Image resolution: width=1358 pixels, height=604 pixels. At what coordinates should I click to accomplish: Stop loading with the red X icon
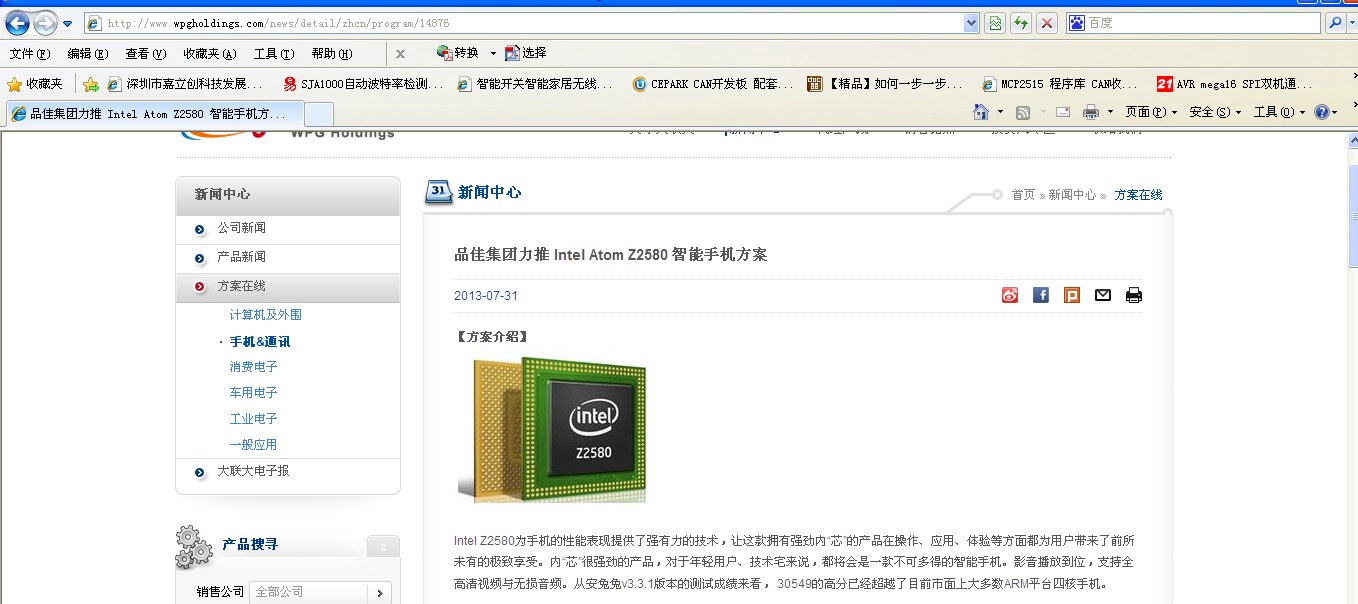coord(1047,23)
